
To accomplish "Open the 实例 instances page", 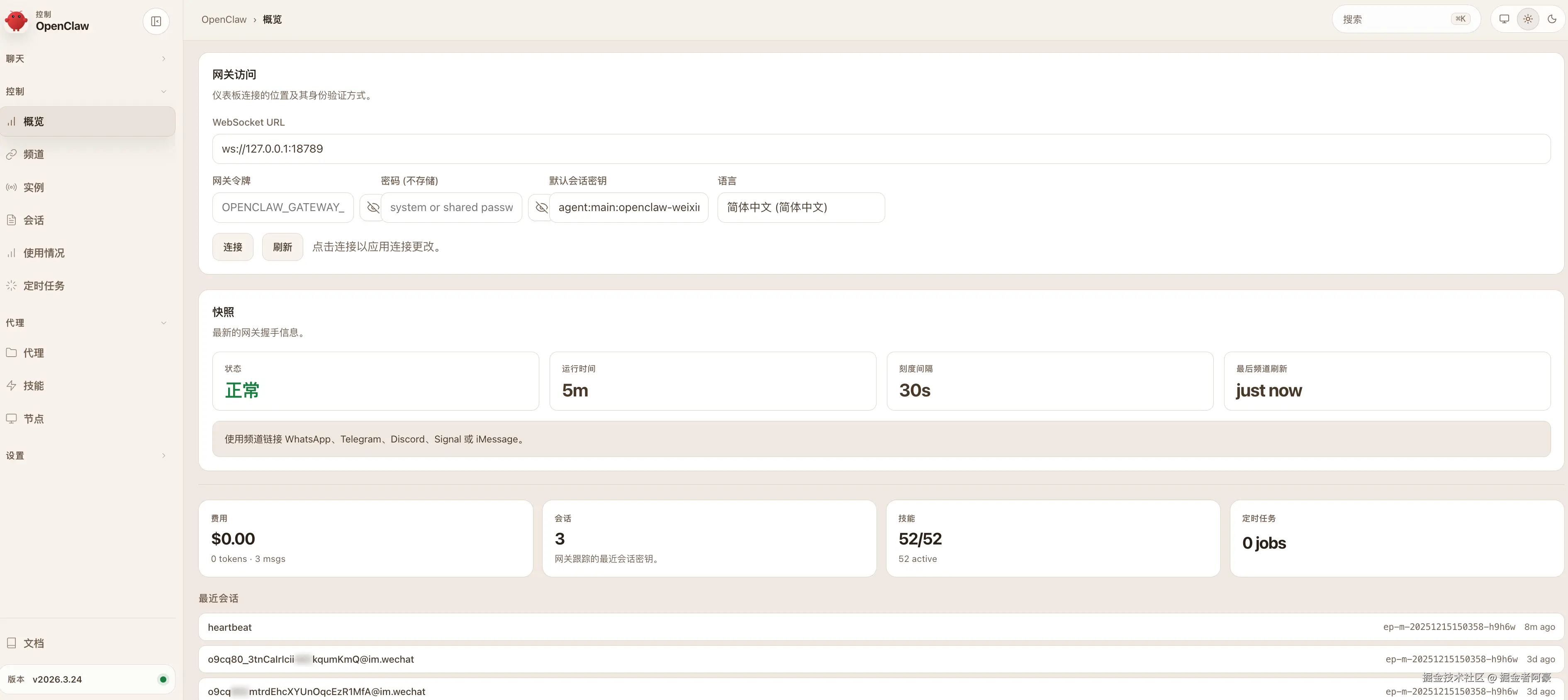I will (34, 187).
